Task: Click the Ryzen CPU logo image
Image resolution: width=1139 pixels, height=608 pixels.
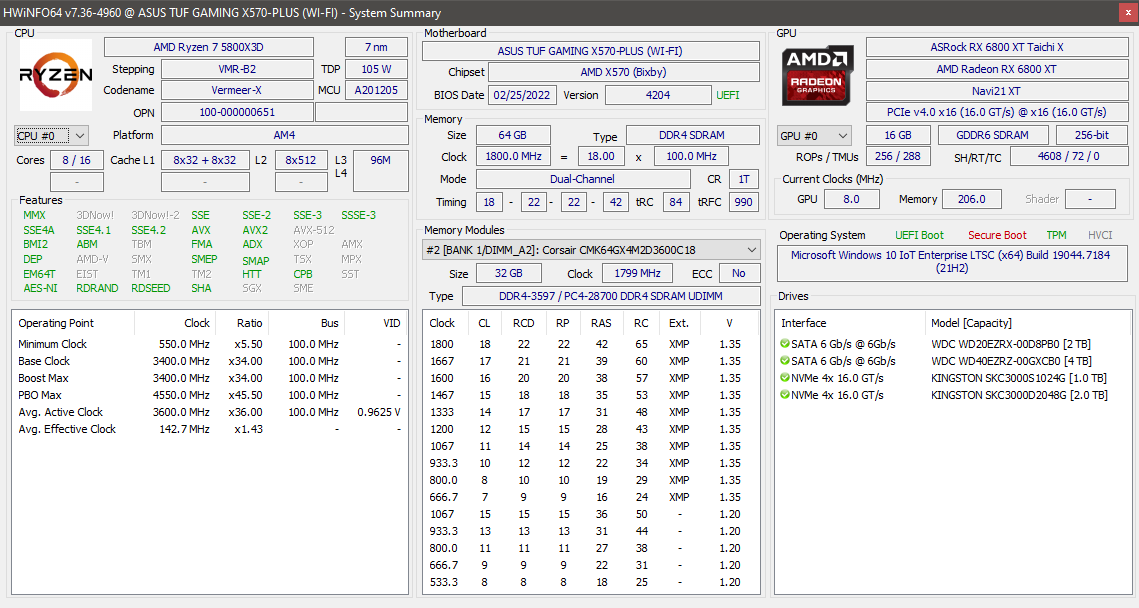Action: click(55, 75)
